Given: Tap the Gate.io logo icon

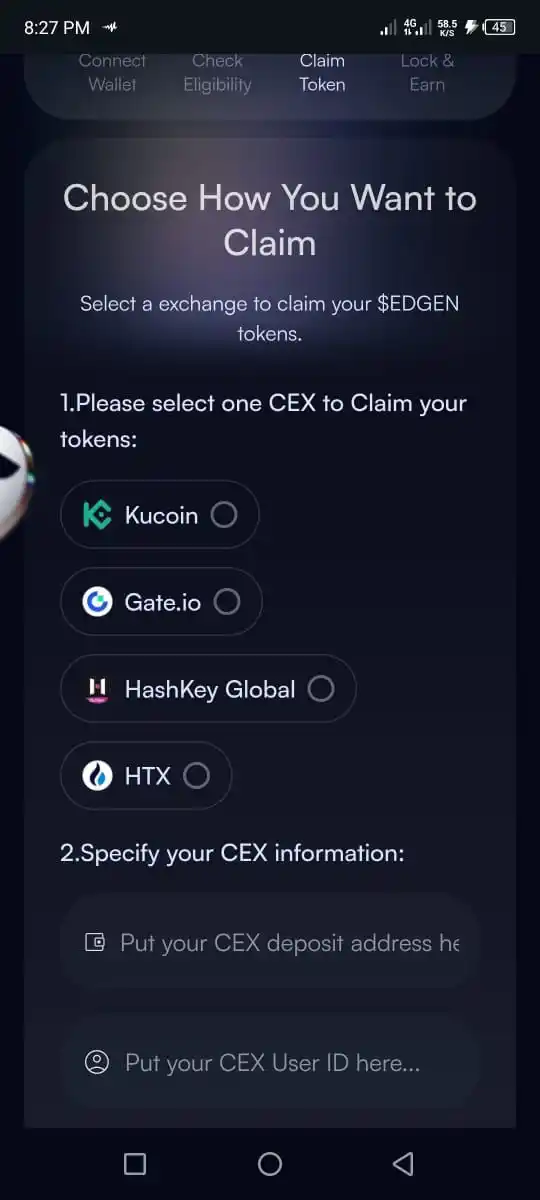Looking at the screenshot, I should 97,602.
